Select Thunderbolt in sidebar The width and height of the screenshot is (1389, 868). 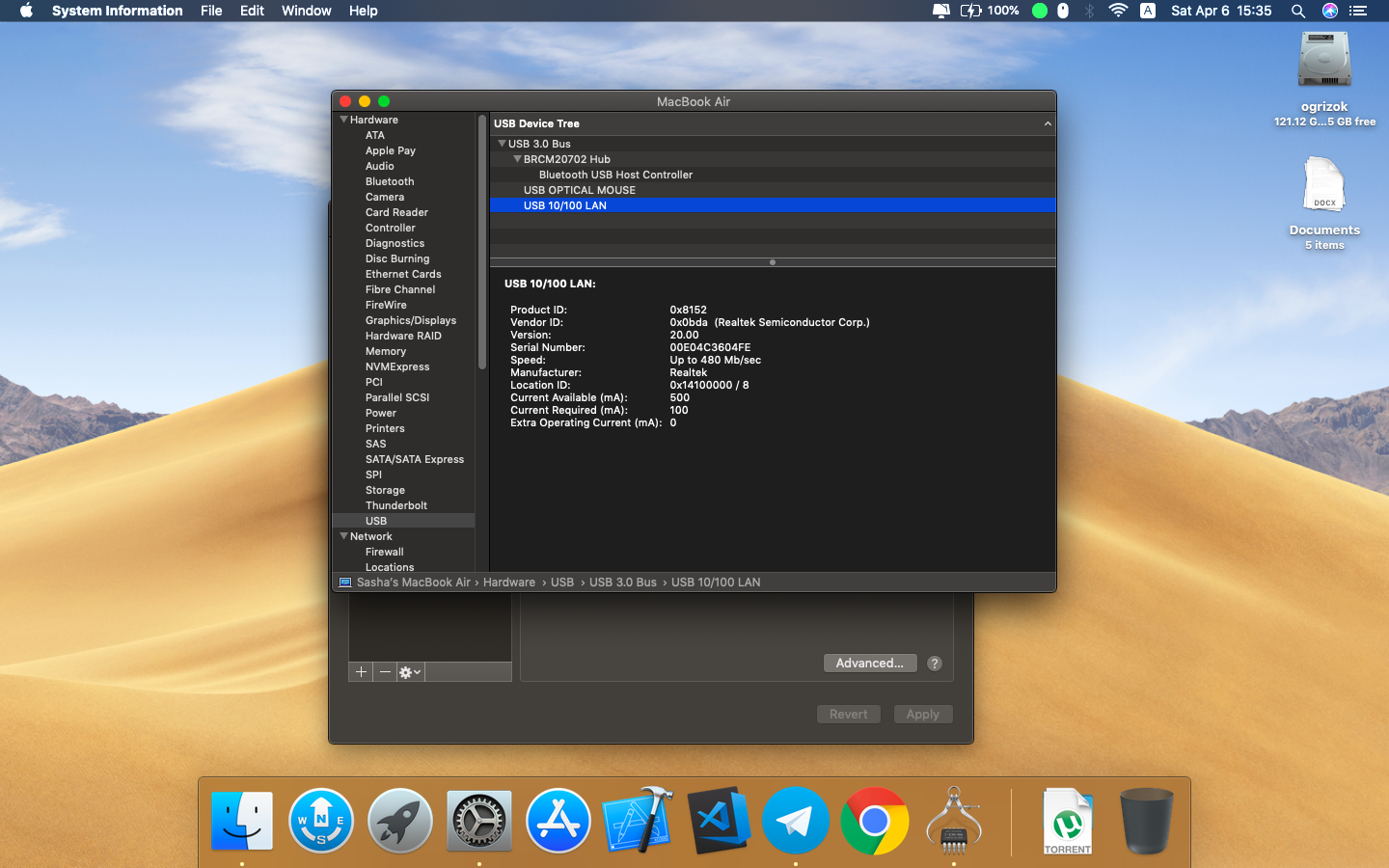click(x=396, y=505)
